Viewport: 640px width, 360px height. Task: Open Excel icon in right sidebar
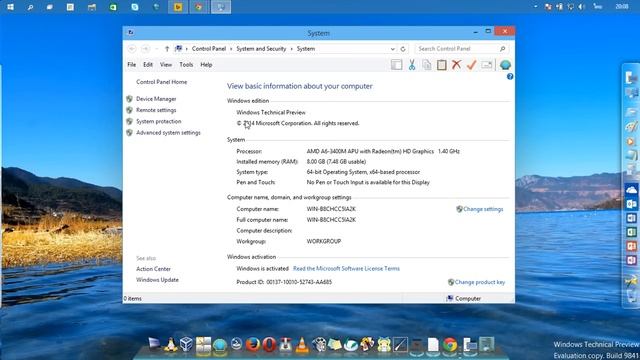click(631, 232)
